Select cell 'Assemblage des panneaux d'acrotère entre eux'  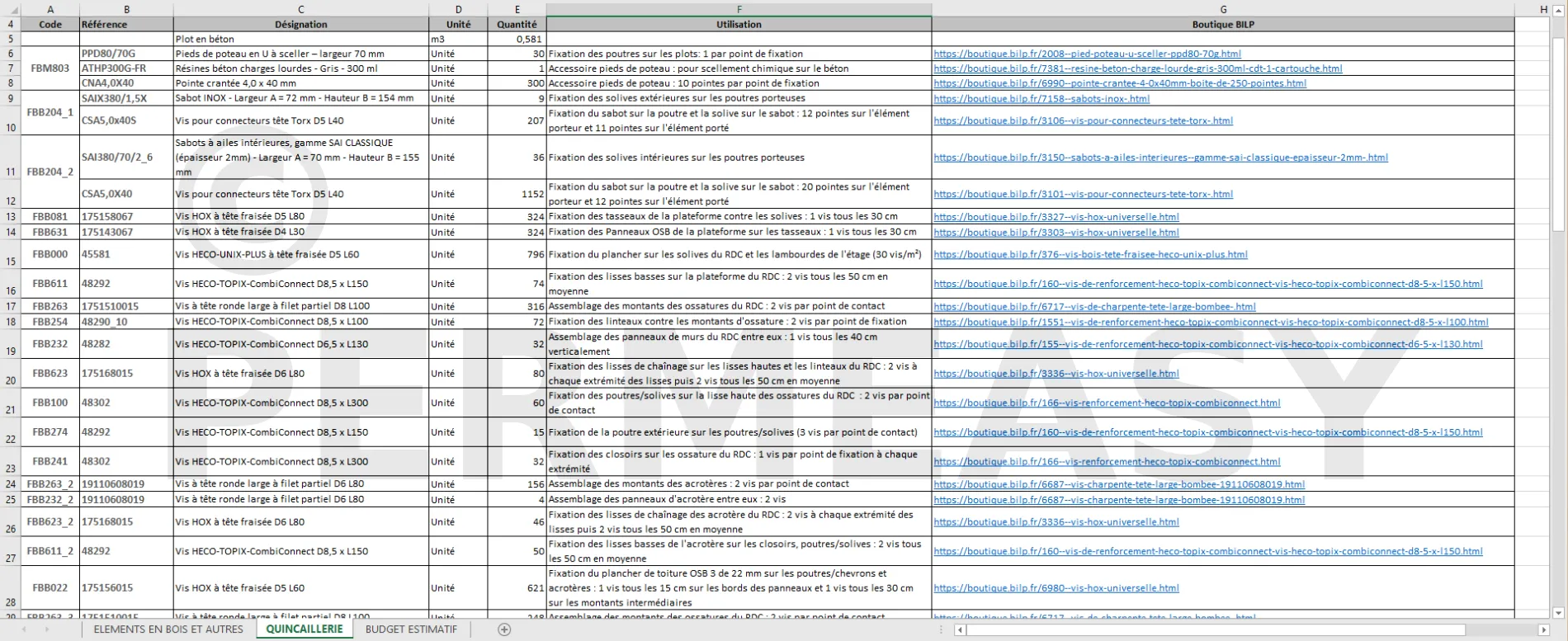click(x=739, y=499)
